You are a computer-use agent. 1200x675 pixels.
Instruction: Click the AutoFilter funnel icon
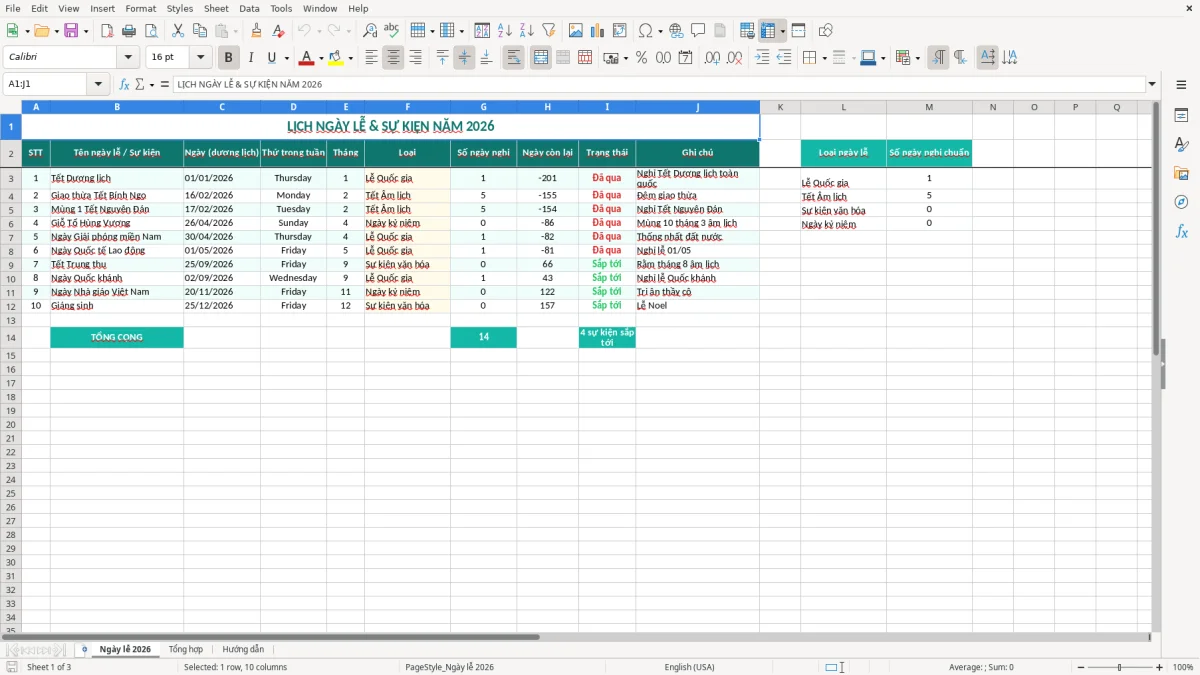[x=548, y=31]
